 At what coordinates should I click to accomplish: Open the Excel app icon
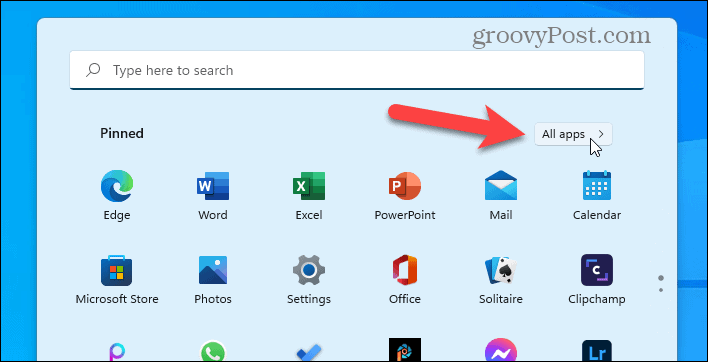pos(309,186)
